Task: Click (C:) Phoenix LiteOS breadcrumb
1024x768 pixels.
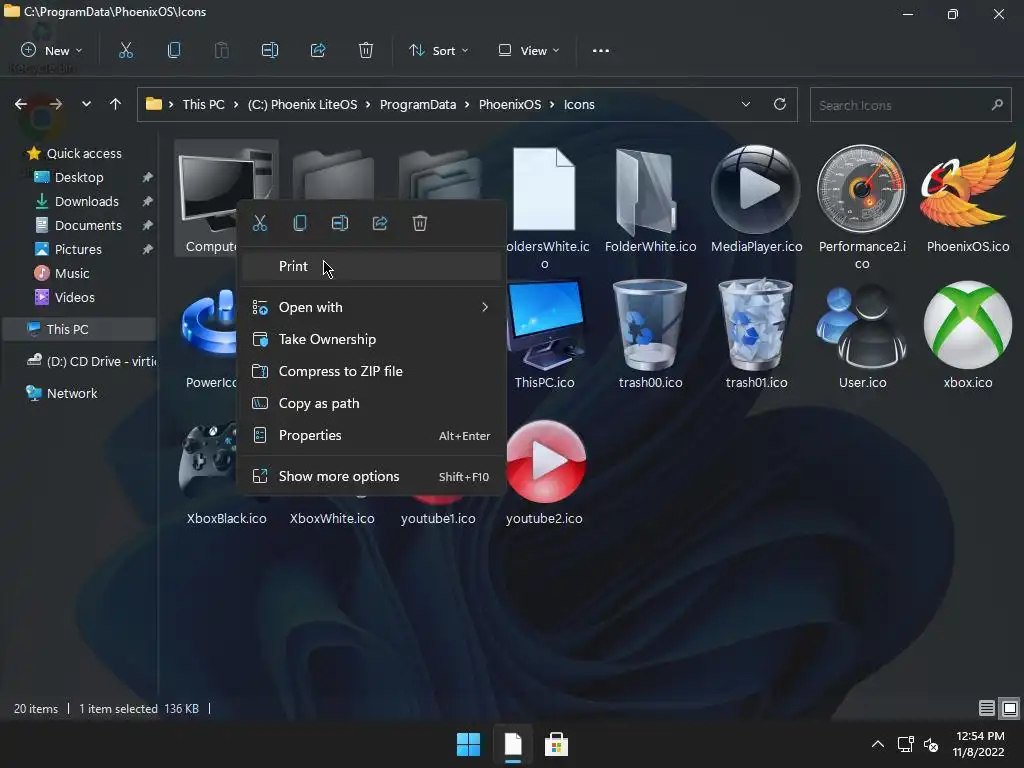Action: coord(302,104)
